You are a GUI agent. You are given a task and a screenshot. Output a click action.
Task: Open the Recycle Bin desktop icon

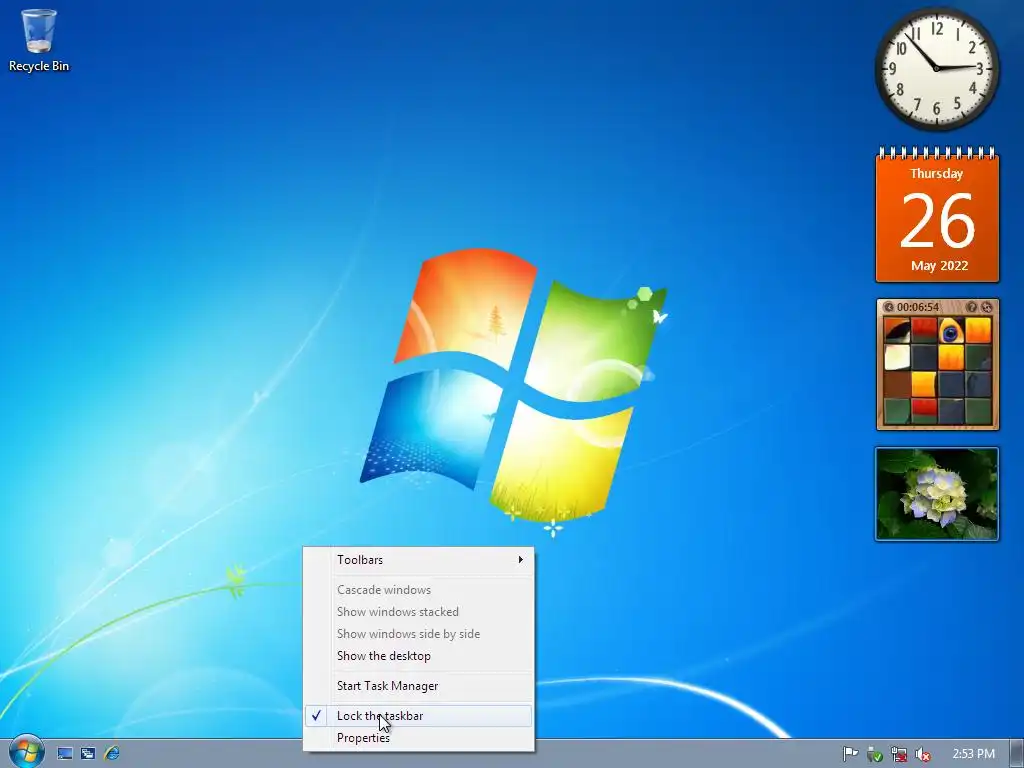(x=39, y=40)
